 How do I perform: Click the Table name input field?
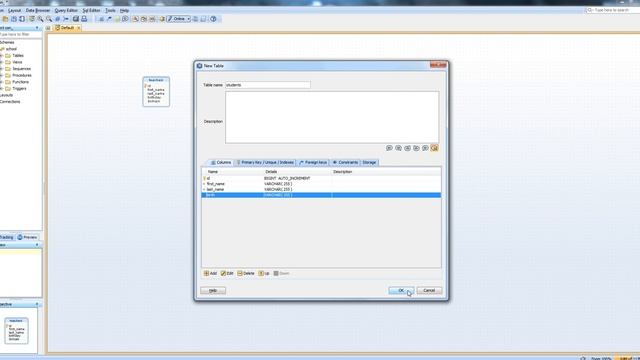click(268, 85)
